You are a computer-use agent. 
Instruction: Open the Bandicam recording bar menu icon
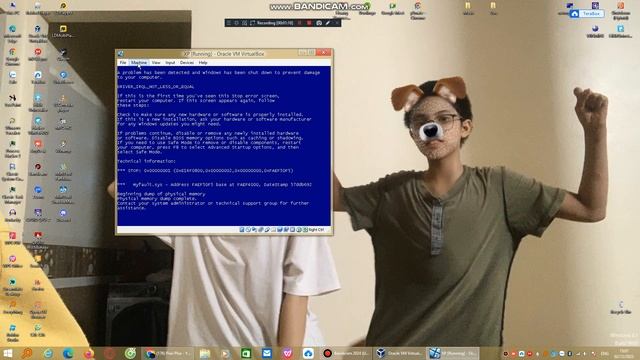tap(229, 23)
